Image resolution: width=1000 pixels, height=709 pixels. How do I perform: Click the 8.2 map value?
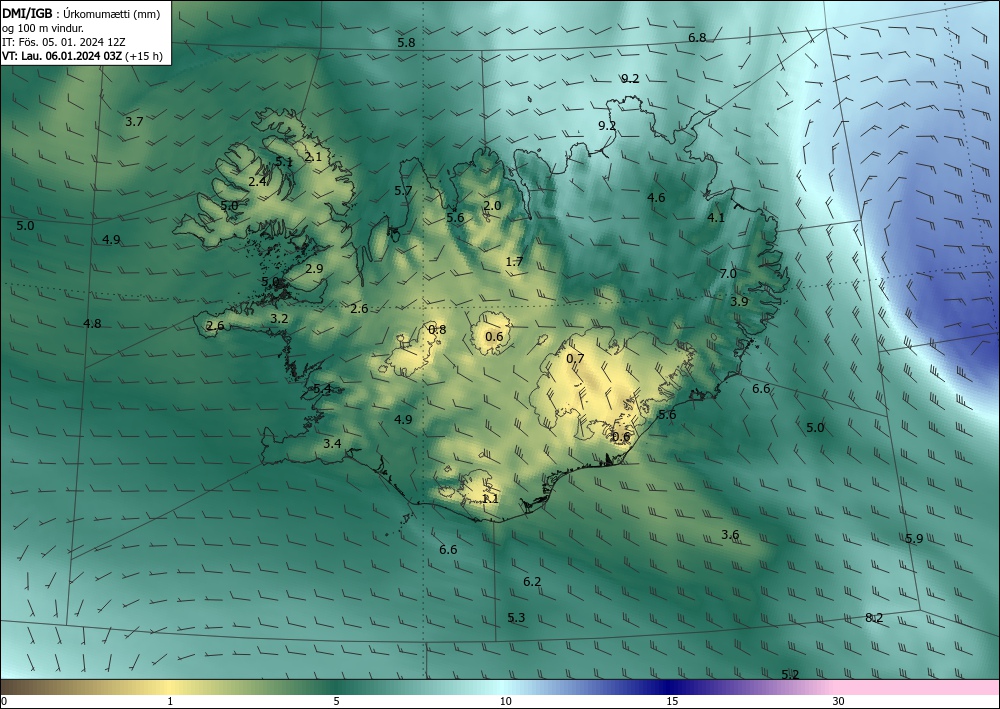874,617
